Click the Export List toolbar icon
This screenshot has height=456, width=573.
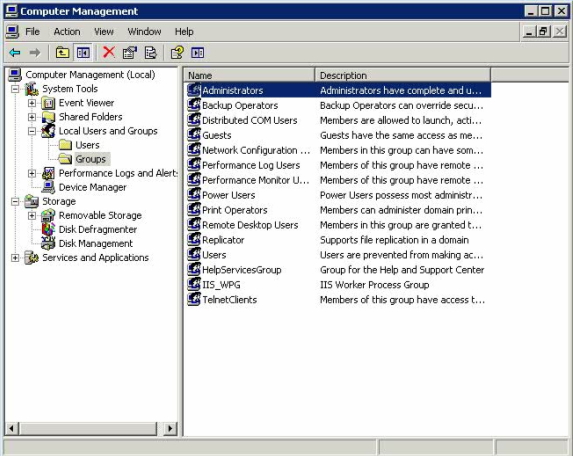tap(150, 53)
